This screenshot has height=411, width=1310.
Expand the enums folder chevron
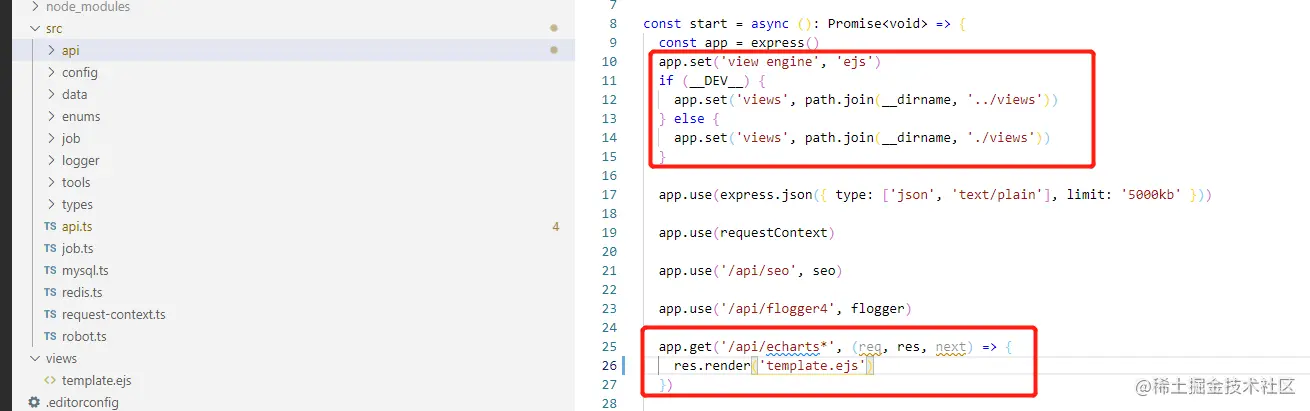(x=52, y=116)
